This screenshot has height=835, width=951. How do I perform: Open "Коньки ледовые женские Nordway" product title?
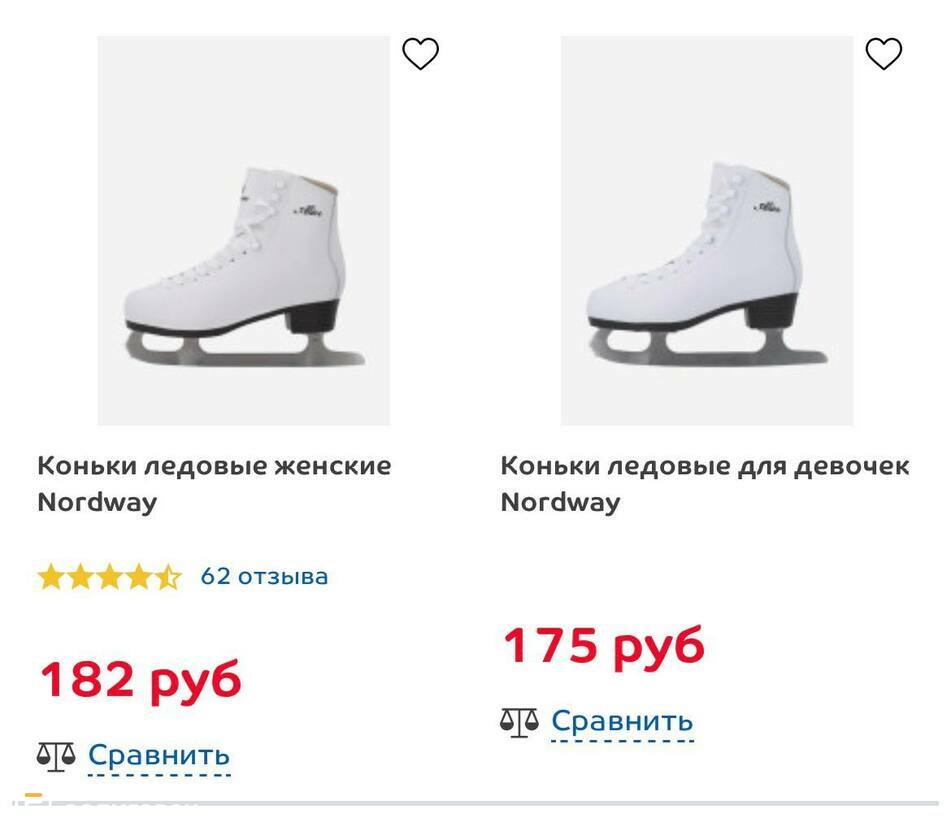coord(213,483)
